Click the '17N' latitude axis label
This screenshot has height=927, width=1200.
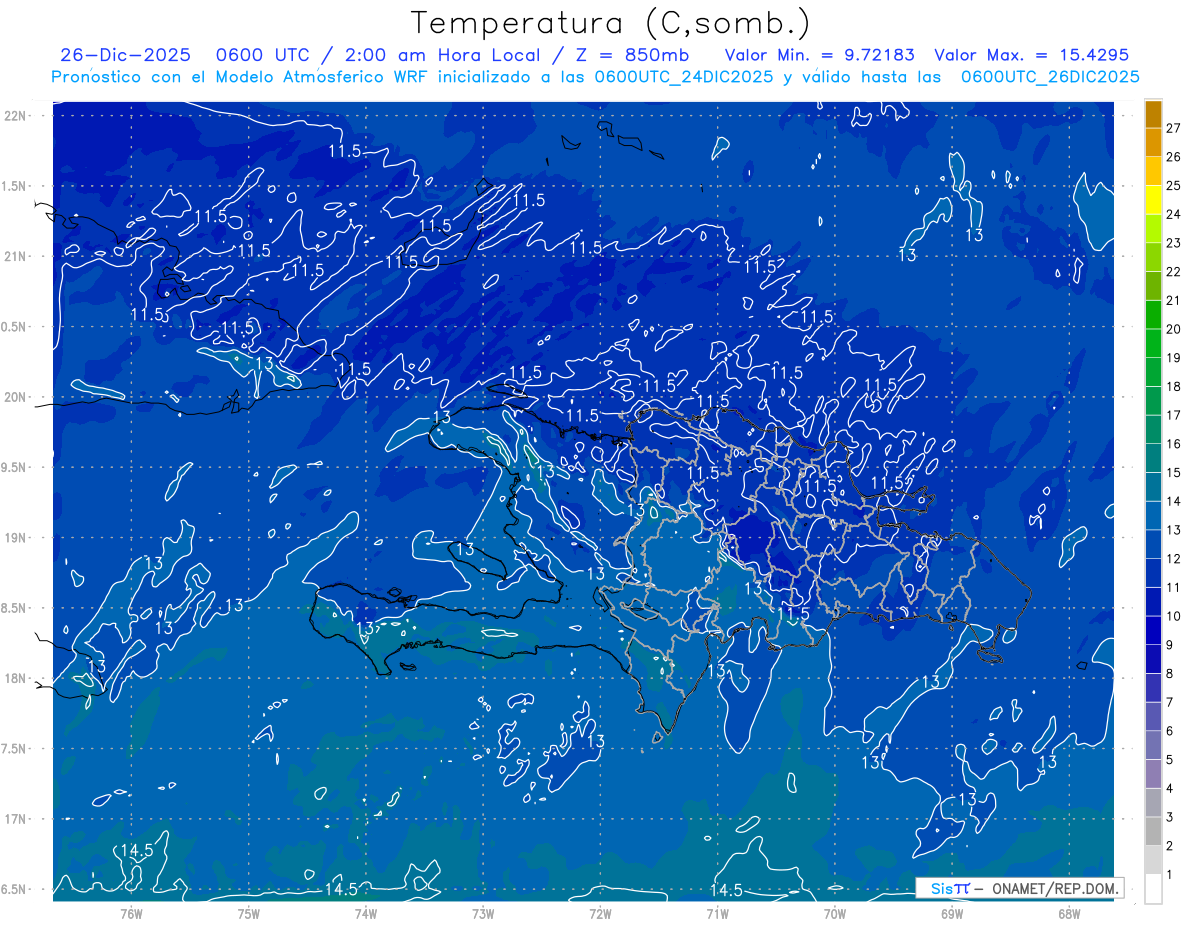[x=16, y=819]
